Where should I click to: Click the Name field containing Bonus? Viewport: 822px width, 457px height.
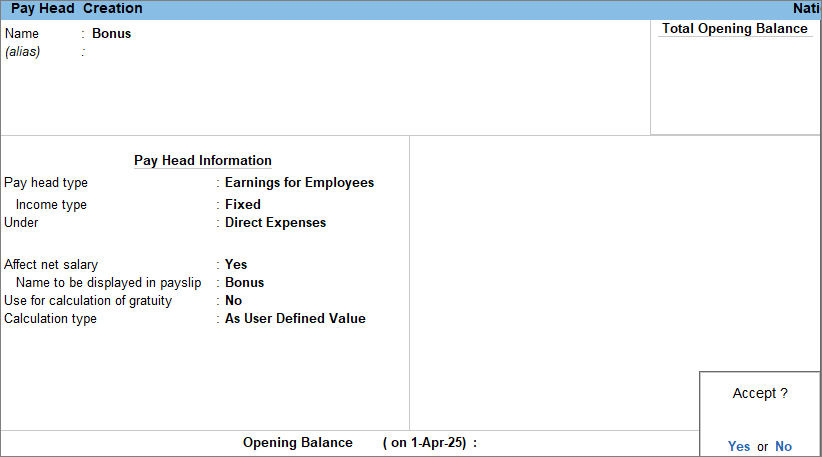(x=111, y=34)
